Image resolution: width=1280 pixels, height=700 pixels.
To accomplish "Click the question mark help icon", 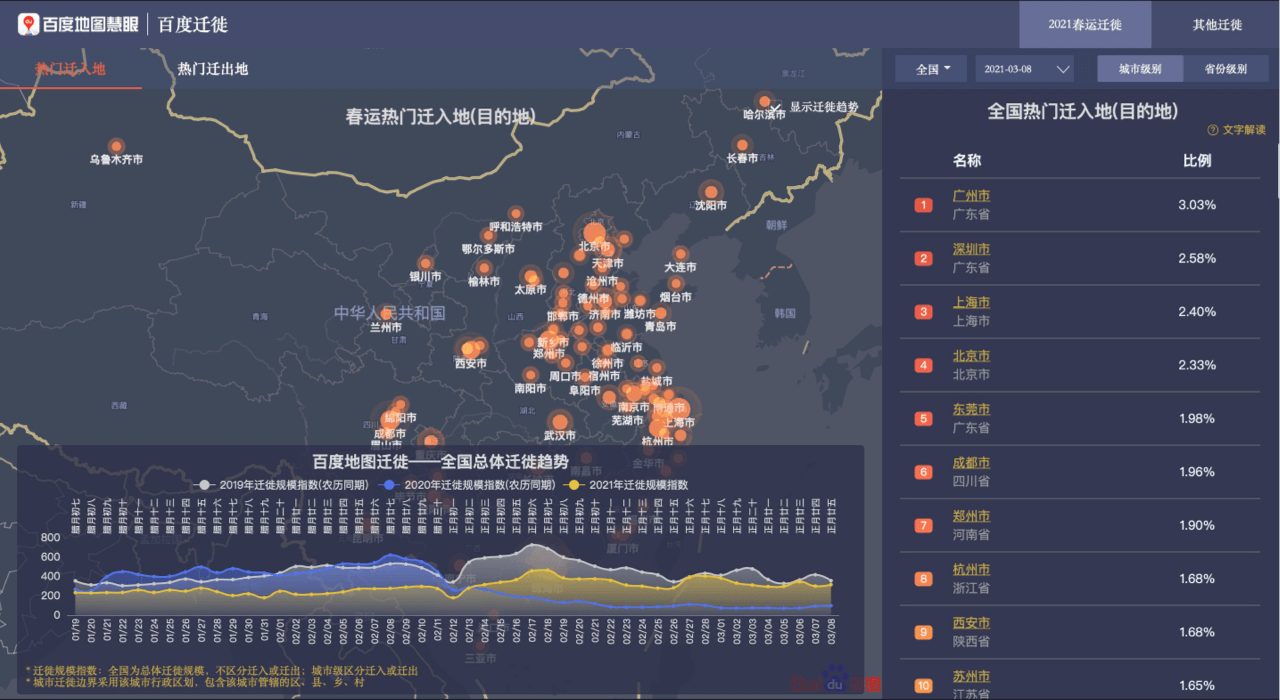I will tap(1213, 130).
